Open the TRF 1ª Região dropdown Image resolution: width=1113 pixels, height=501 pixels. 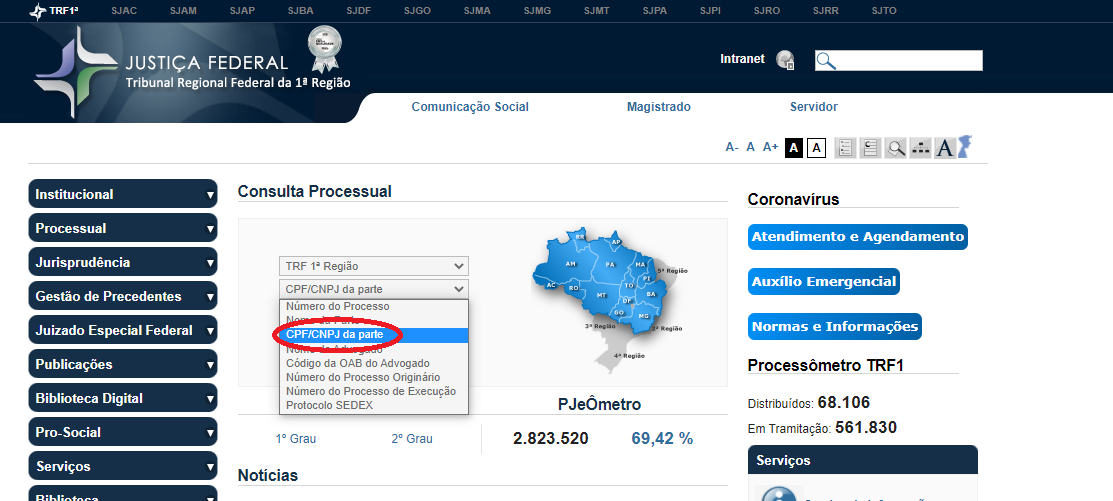tap(373, 266)
